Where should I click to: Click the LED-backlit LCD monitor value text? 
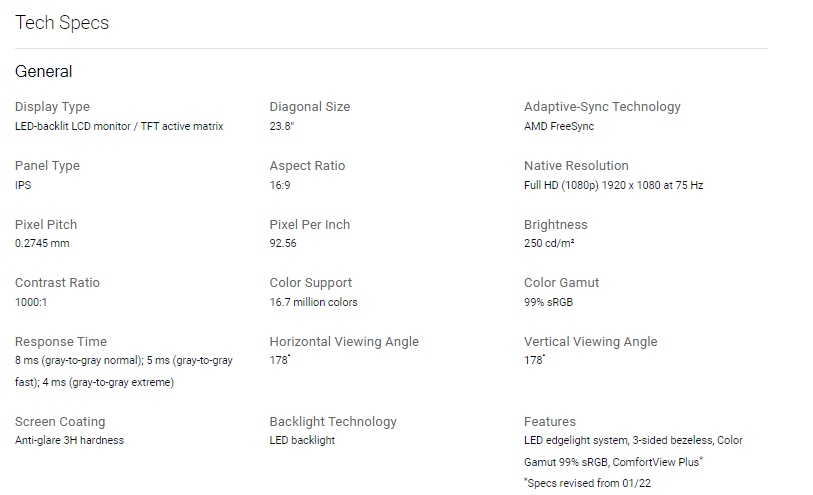(x=119, y=126)
